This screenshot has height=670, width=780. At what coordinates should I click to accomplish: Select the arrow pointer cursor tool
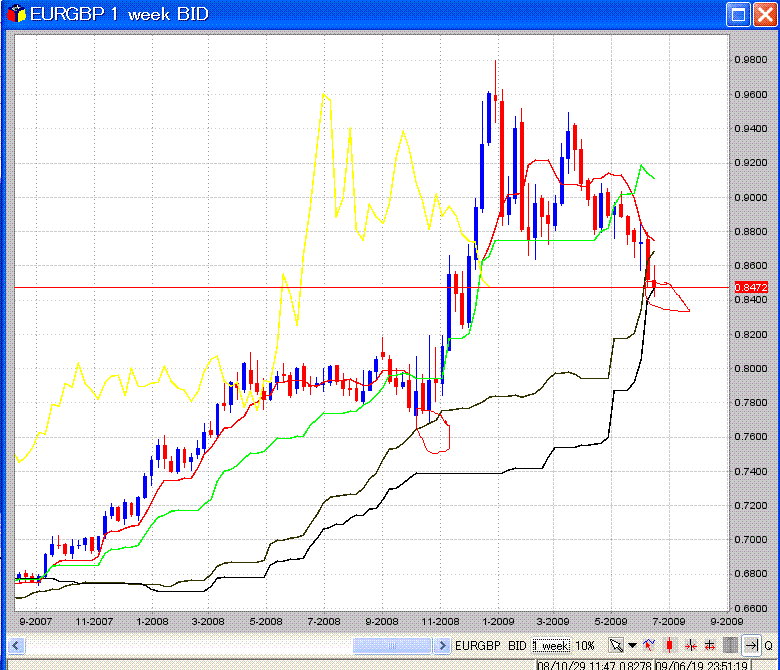[x=616, y=646]
